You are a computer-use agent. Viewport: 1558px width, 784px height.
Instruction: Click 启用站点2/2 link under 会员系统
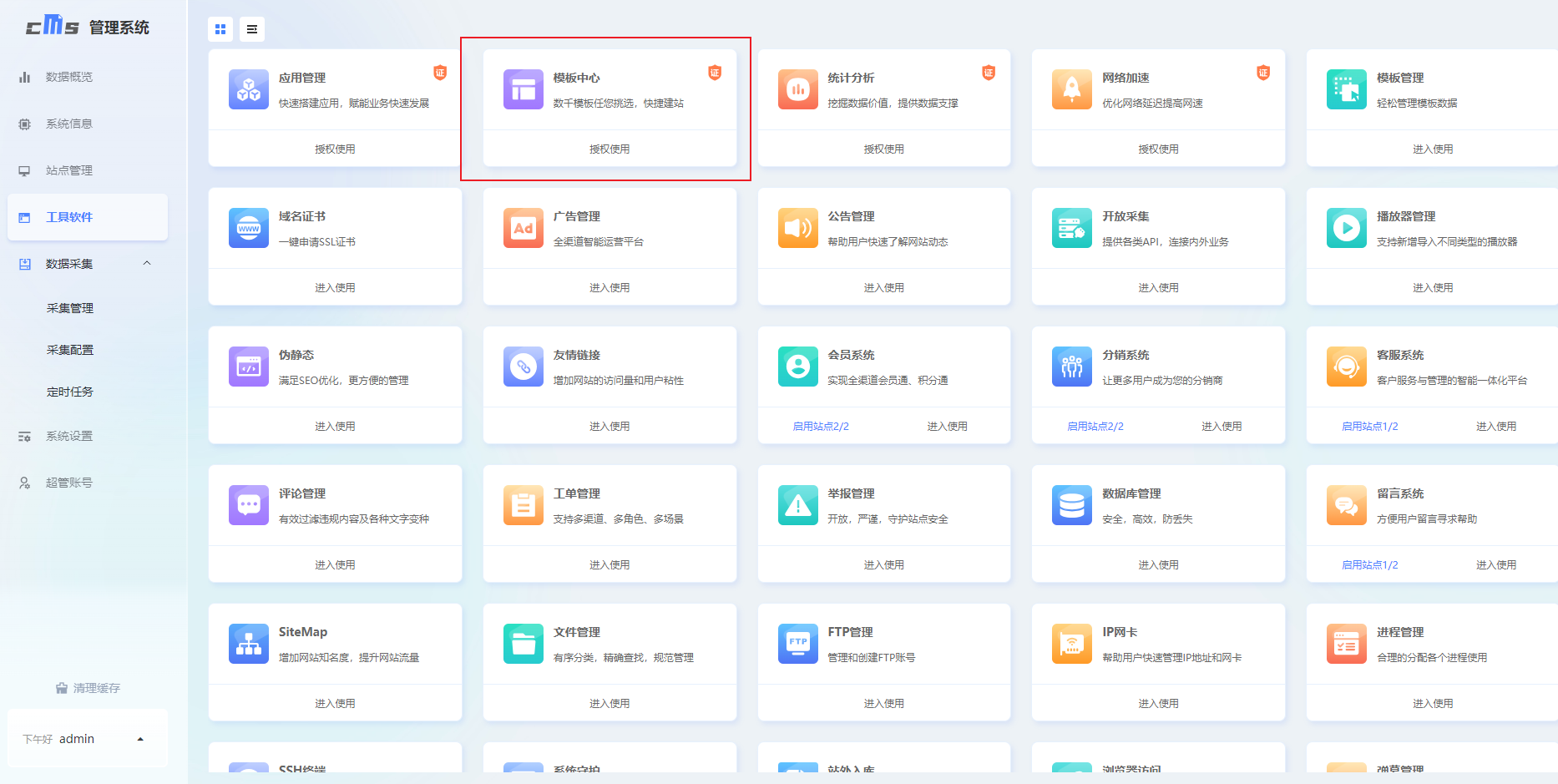821,426
